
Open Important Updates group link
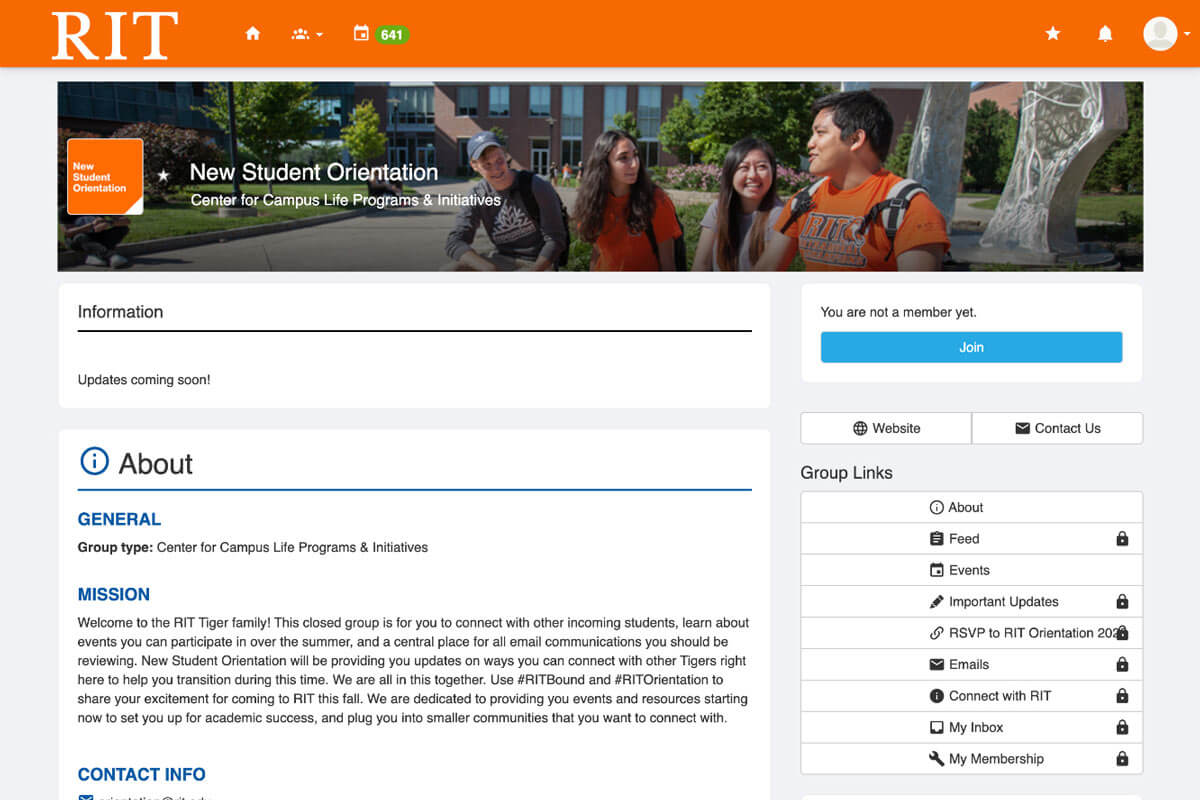(971, 602)
